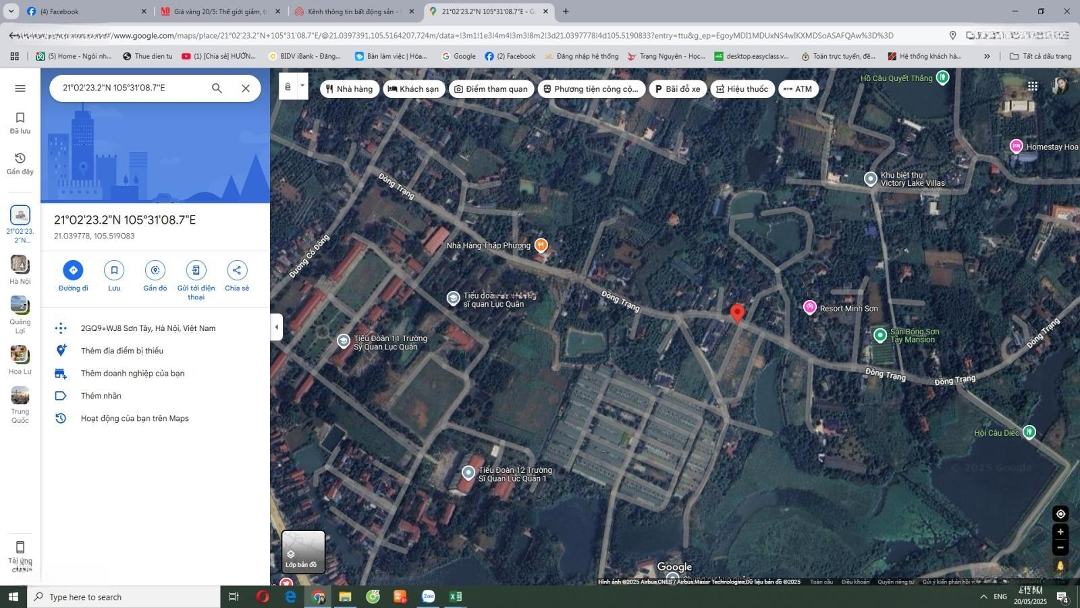Select the Khách sạn filter chip
The image size is (1080, 608).
413,89
